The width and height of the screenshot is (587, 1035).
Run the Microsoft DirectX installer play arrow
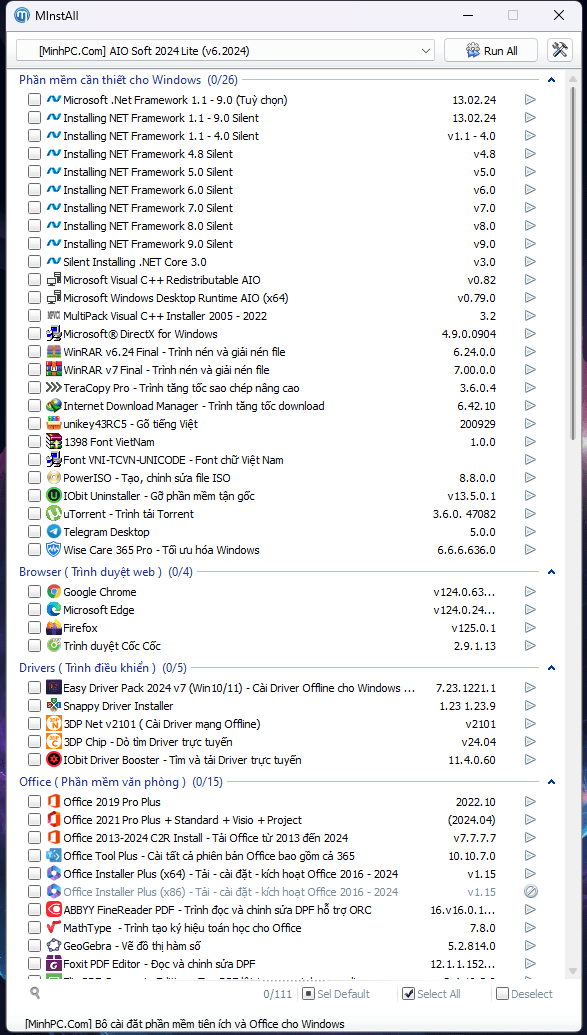(530, 334)
